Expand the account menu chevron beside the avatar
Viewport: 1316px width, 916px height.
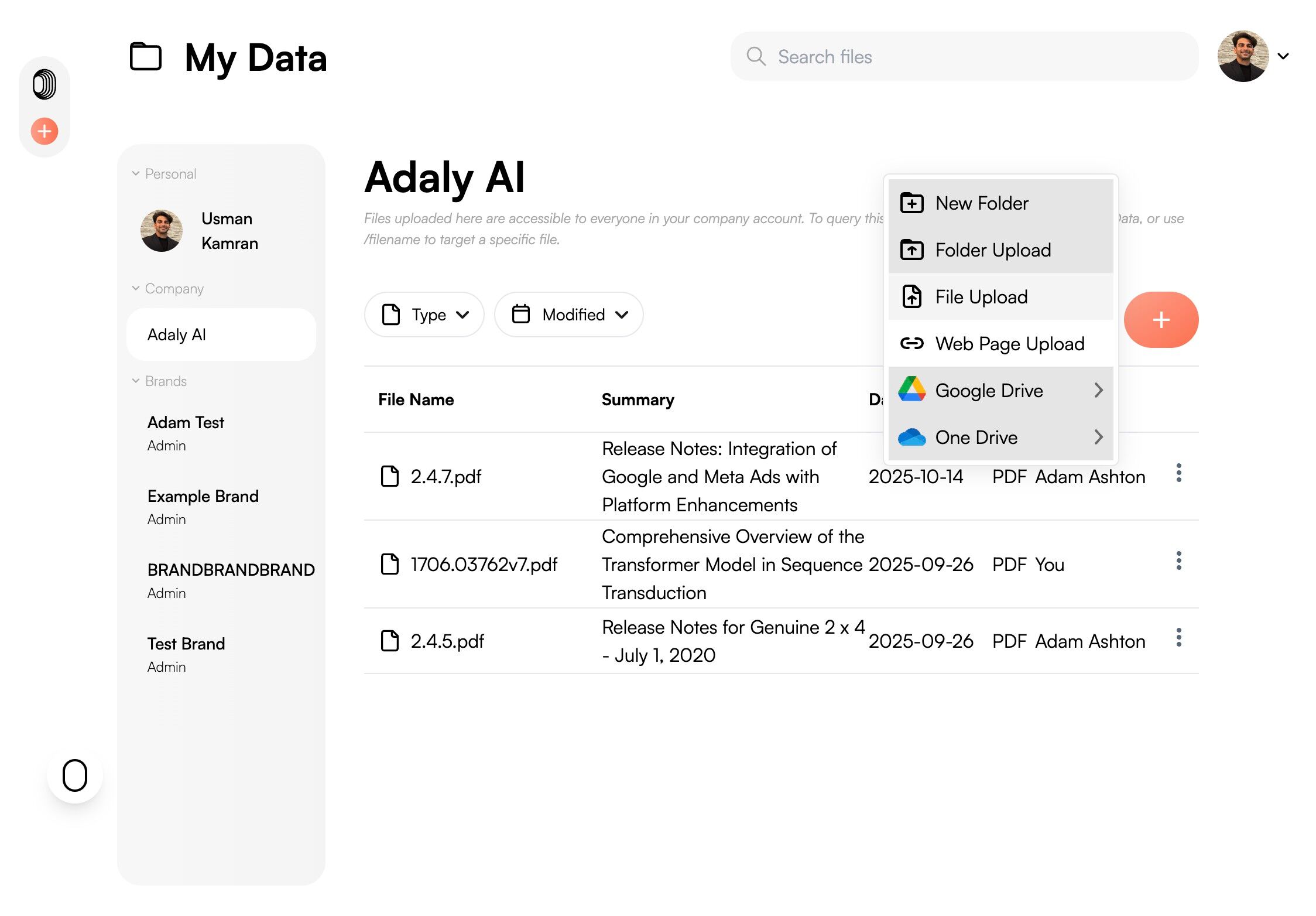(1283, 56)
